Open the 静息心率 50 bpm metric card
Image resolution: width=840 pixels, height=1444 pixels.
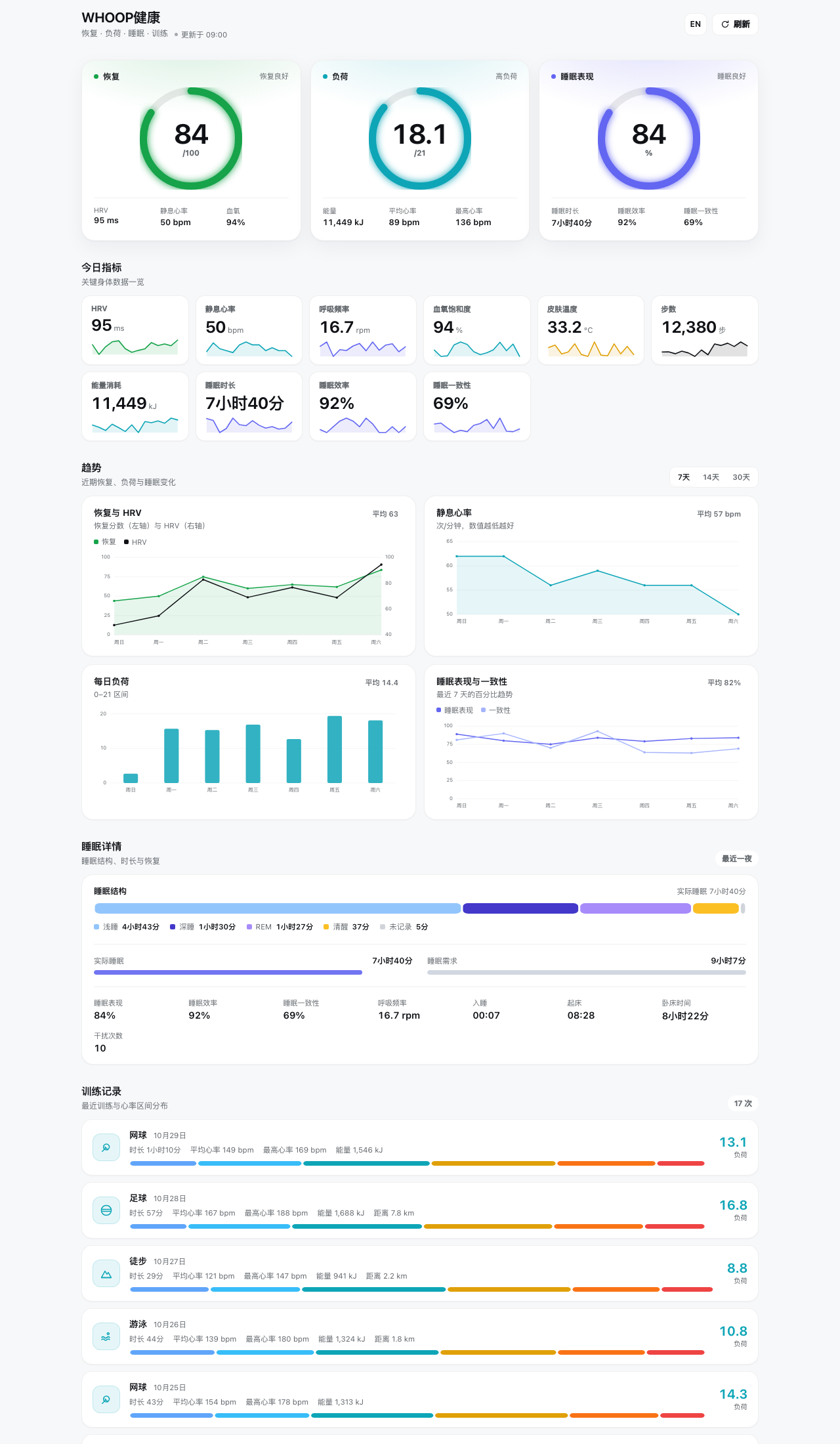point(249,330)
